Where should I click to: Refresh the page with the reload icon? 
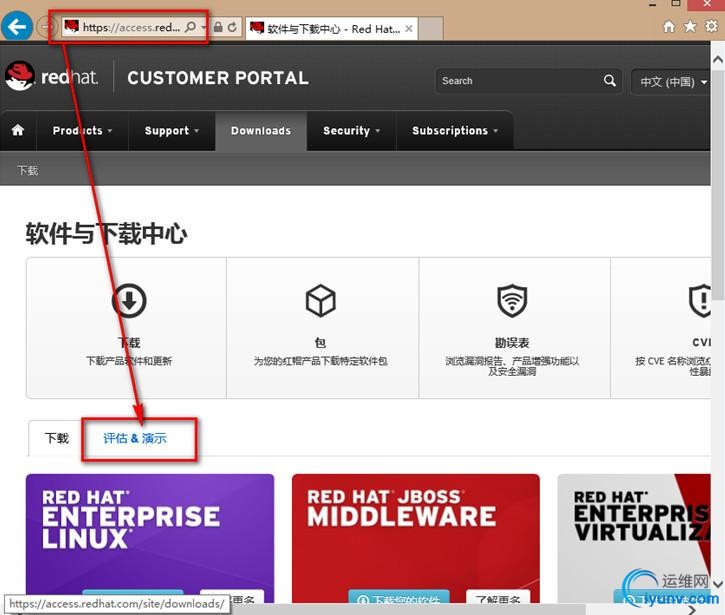232,27
